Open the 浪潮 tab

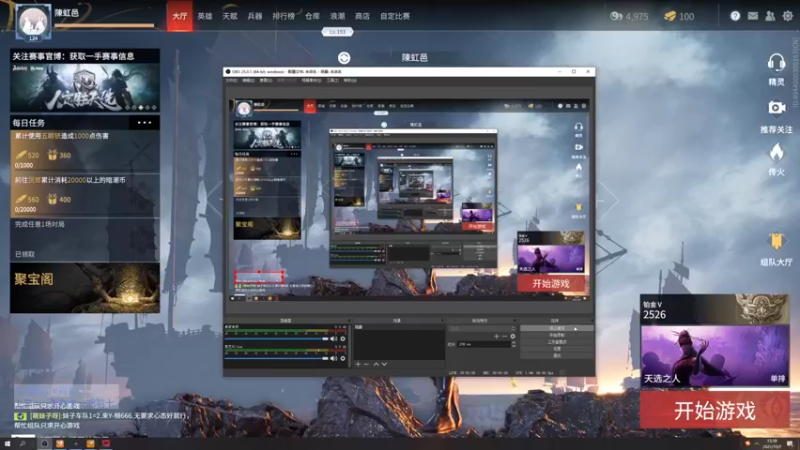coord(337,16)
